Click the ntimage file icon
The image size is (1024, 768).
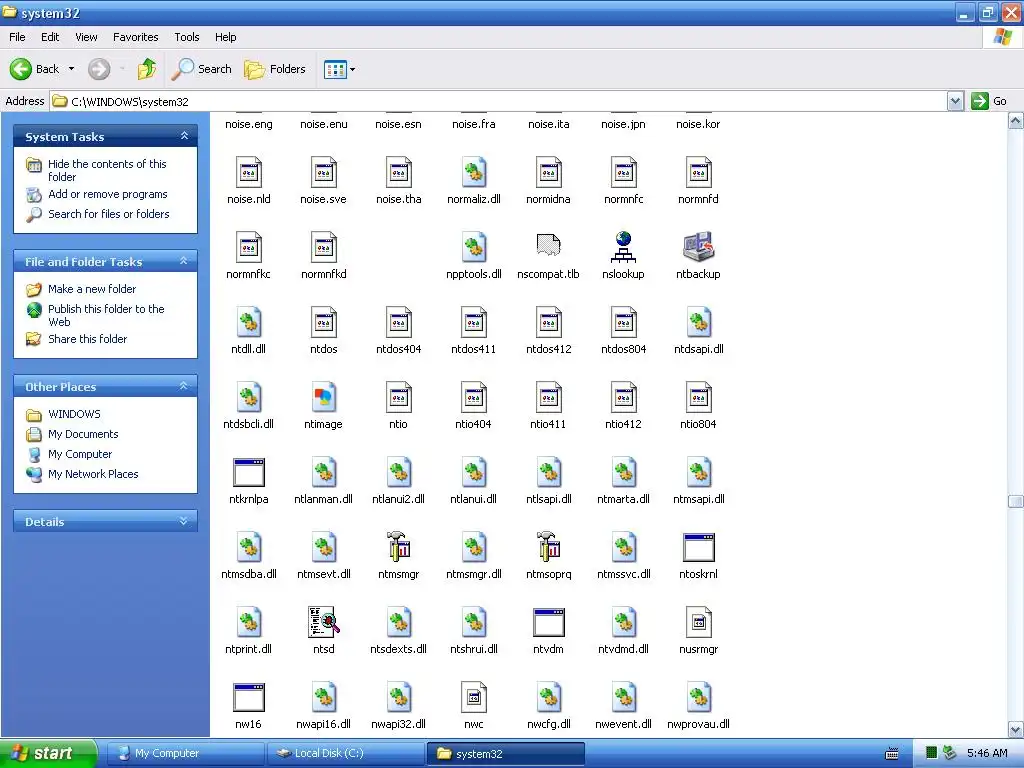323,397
